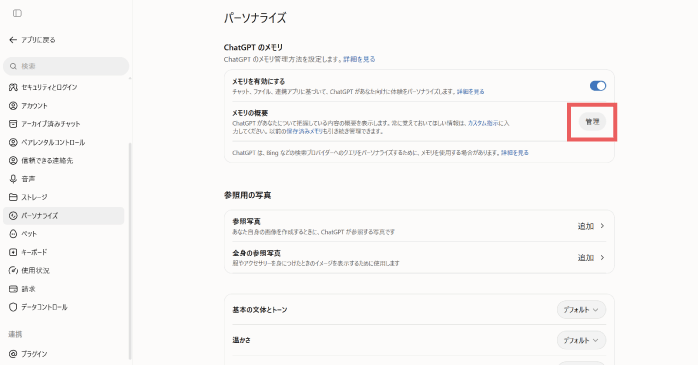Image resolution: width=698 pixels, height=365 pixels.
Task: Click the ペアレンタルコントロール icon
Action: click(x=13, y=142)
